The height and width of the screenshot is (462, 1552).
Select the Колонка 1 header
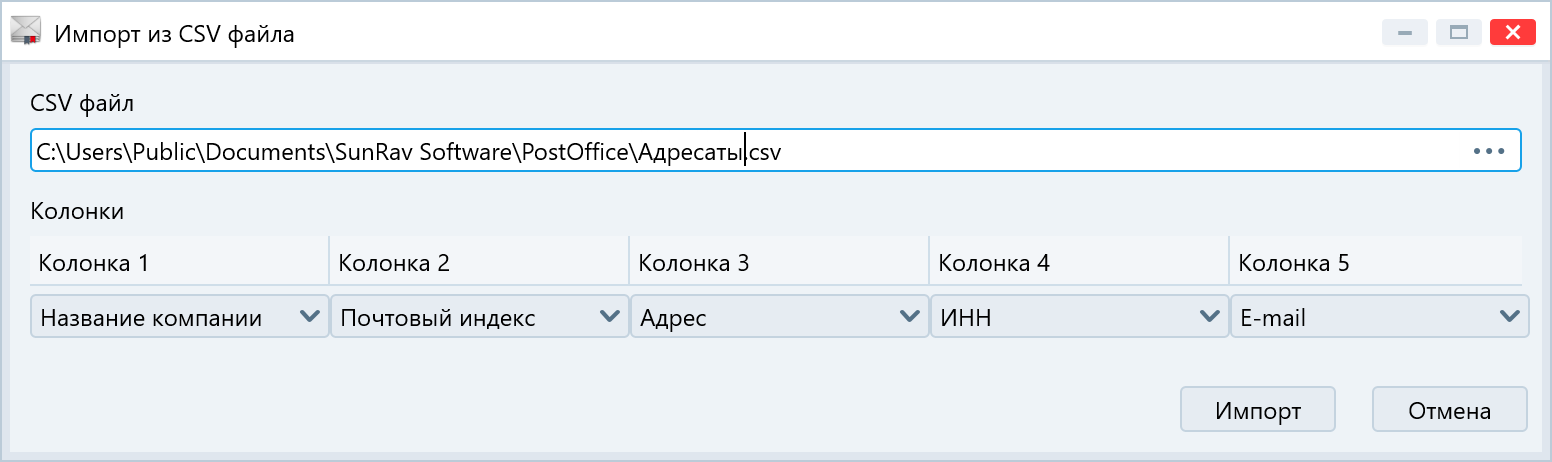click(179, 263)
